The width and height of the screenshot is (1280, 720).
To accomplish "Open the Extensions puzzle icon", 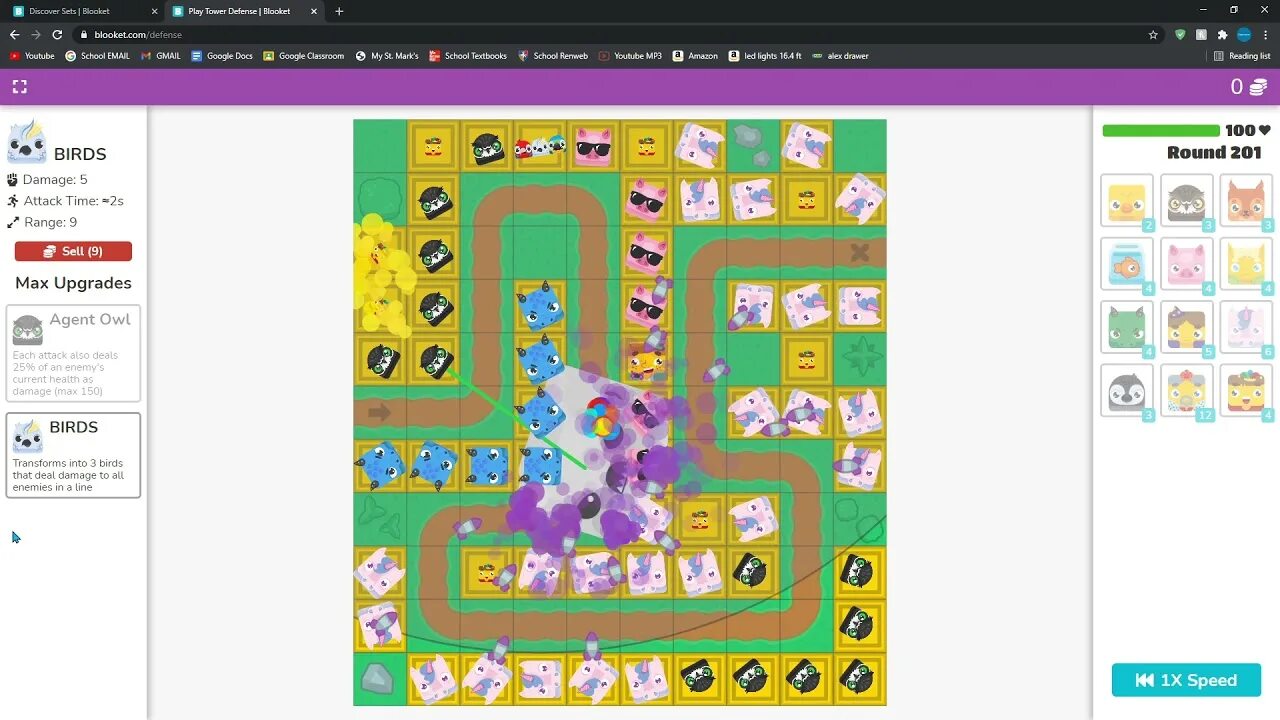I will [1222, 34].
